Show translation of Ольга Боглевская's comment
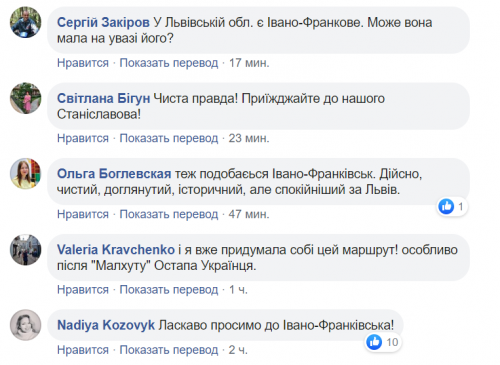 (x=169, y=214)
